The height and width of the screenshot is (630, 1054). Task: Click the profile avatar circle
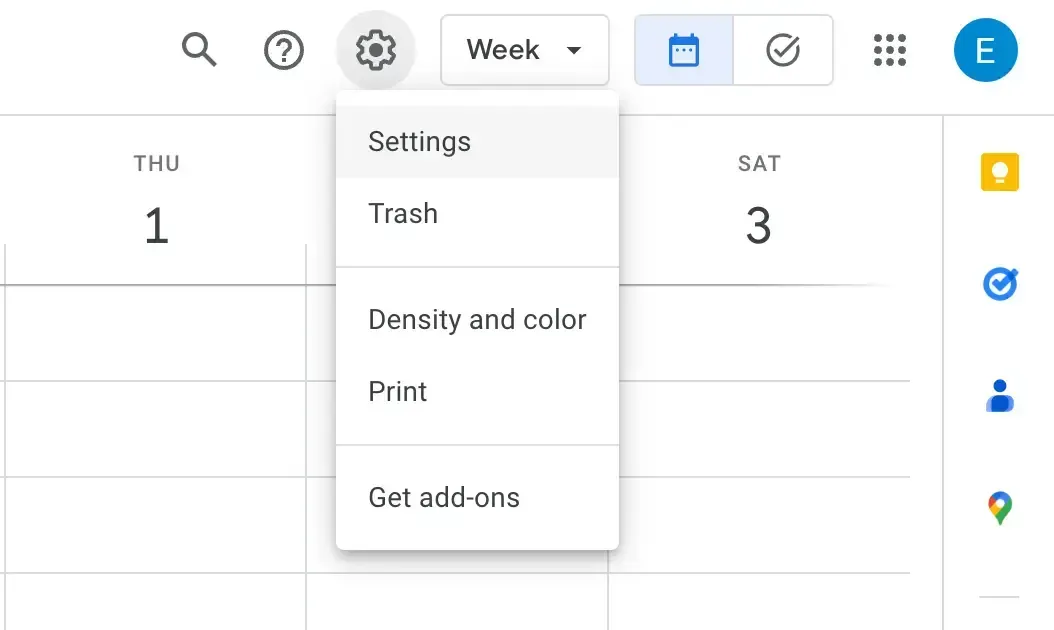986,48
